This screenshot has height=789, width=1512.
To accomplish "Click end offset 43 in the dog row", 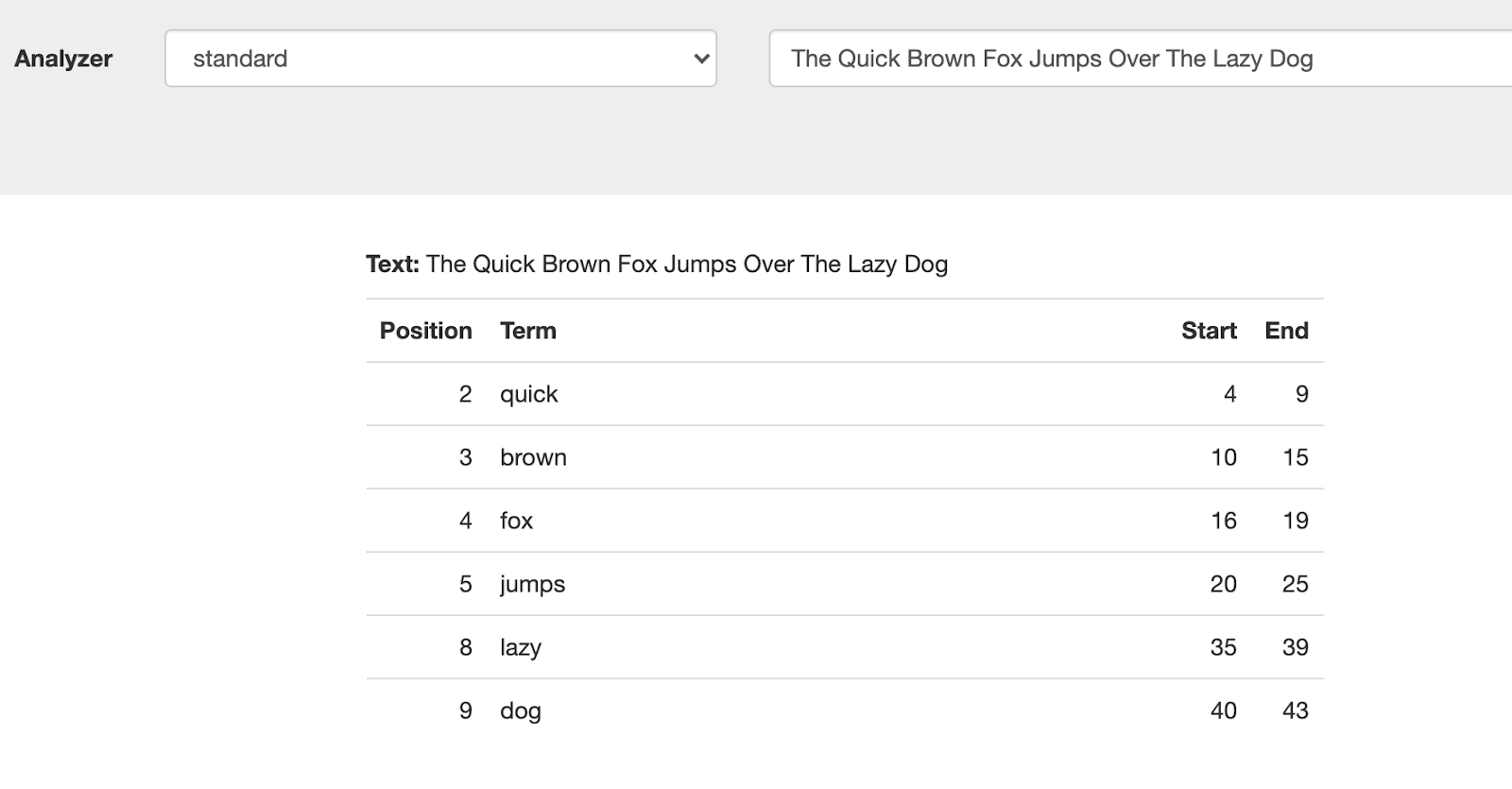I will click(x=1295, y=711).
